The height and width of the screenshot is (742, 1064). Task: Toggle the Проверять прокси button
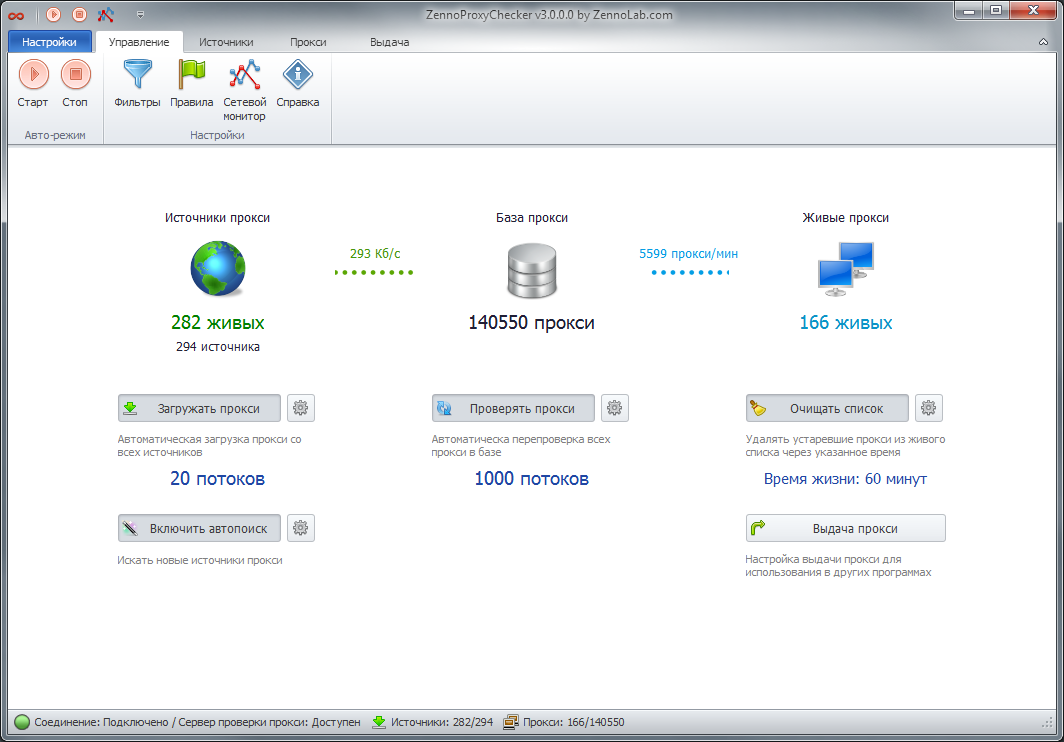[x=513, y=408]
